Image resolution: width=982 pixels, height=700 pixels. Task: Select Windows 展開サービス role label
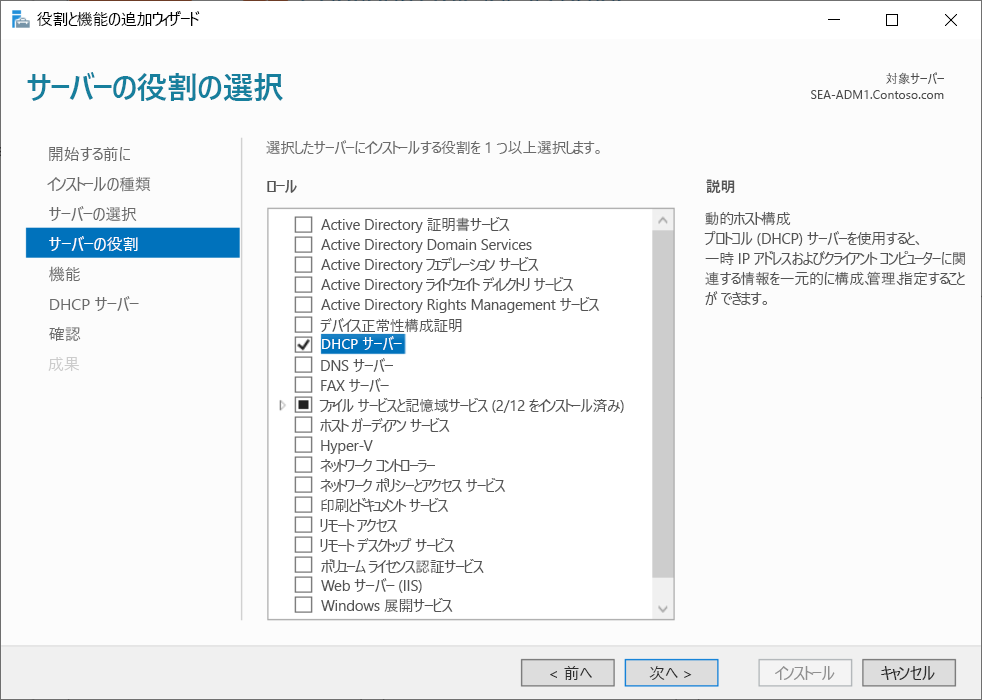pyautogui.click(x=386, y=606)
